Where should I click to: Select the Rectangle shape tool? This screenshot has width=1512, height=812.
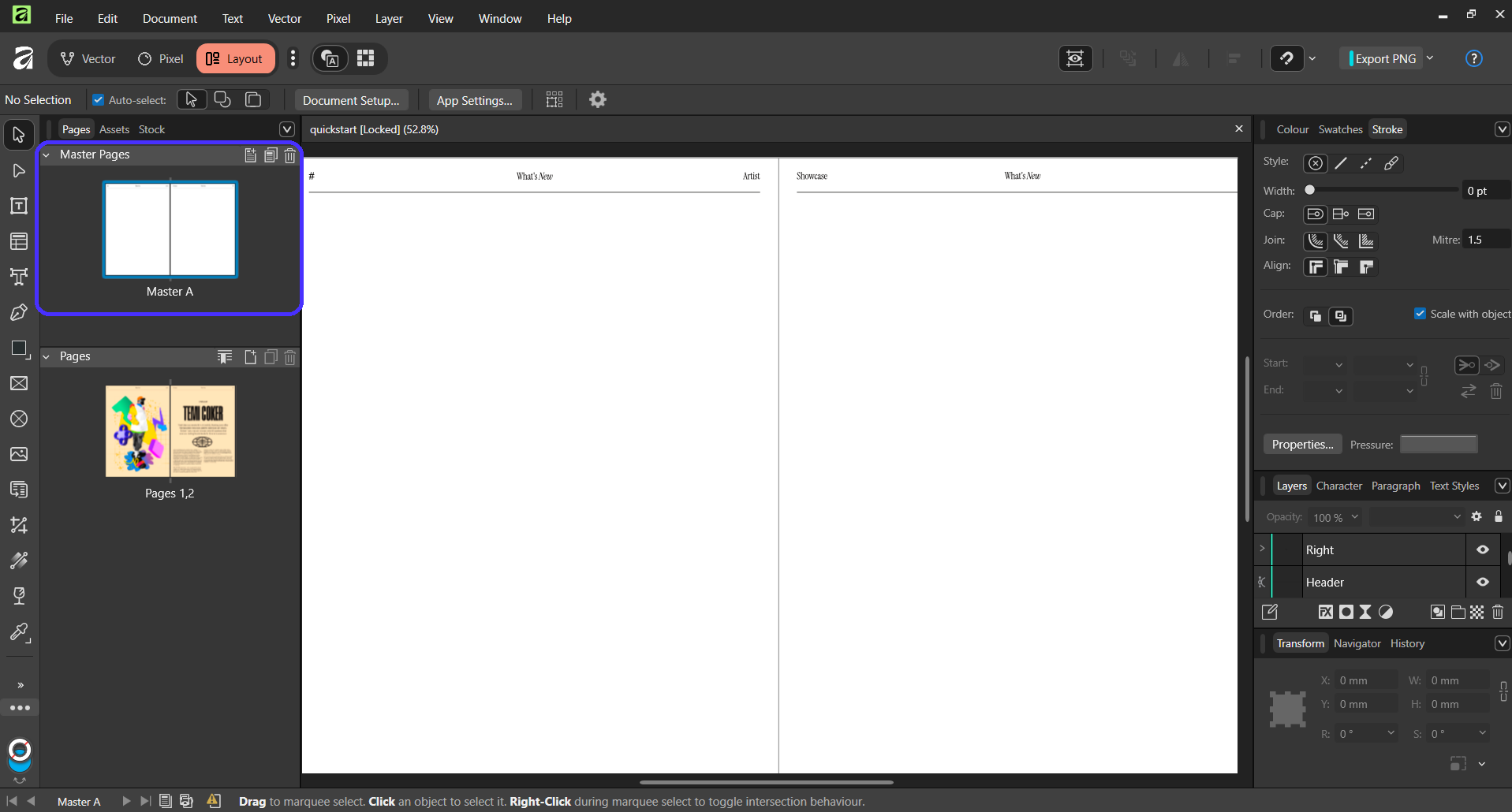(x=19, y=348)
